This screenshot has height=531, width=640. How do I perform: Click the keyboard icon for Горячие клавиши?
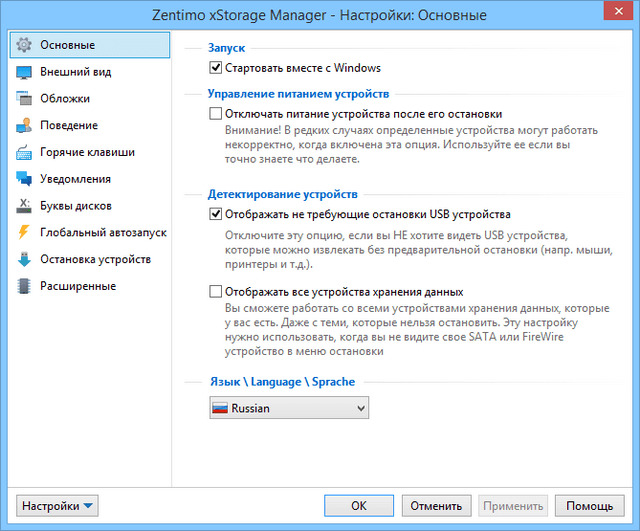(25, 153)
